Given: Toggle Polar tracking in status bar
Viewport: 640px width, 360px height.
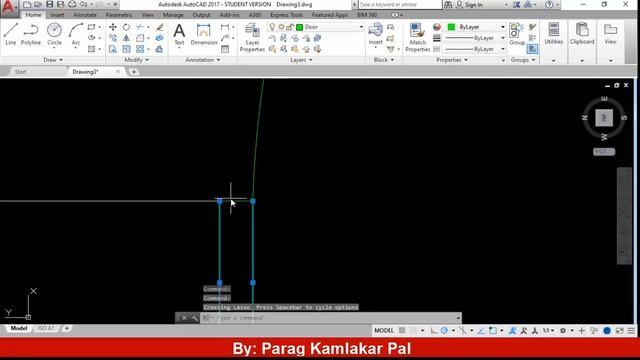Looking at the screenshot, I should coord(444,331).
